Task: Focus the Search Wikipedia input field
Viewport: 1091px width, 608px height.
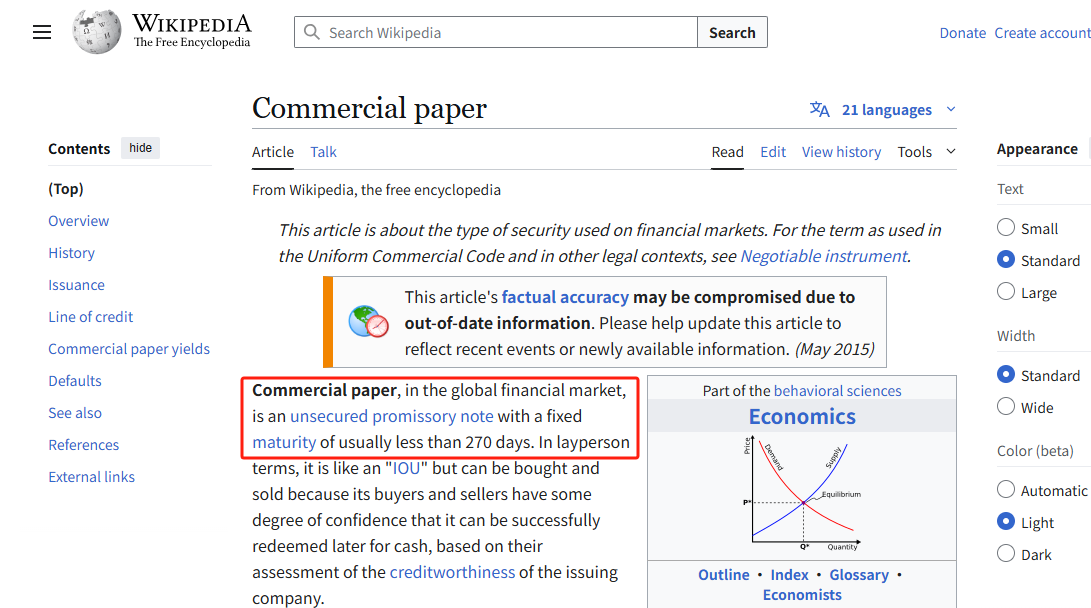Action: coord(495,33)
